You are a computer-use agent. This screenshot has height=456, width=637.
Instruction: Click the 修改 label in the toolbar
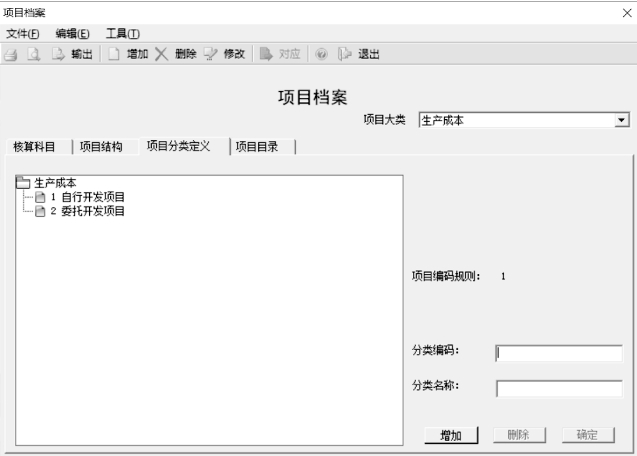(234, 54)
